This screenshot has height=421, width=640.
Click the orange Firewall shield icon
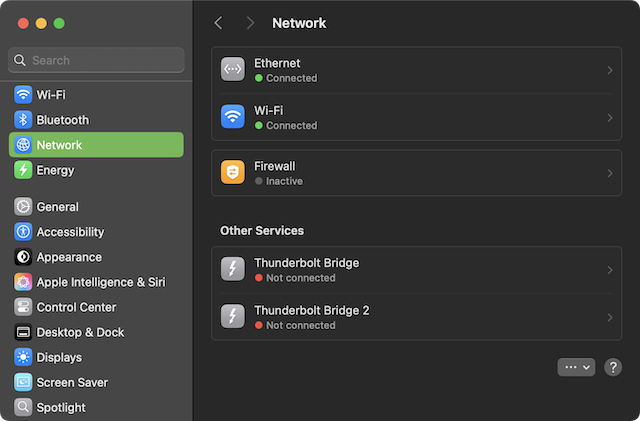(x=233, y=173)
